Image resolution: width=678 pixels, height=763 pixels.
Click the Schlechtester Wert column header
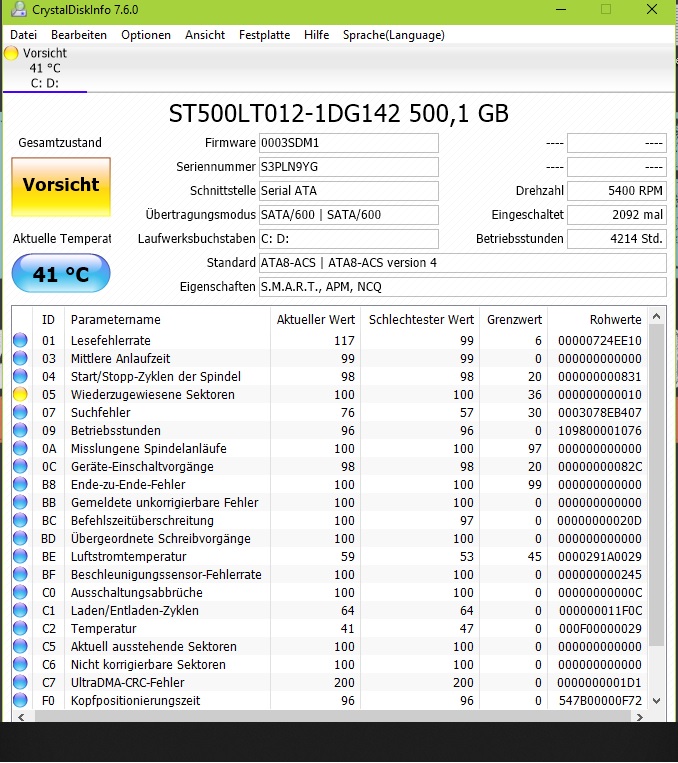tap(420, 320)
